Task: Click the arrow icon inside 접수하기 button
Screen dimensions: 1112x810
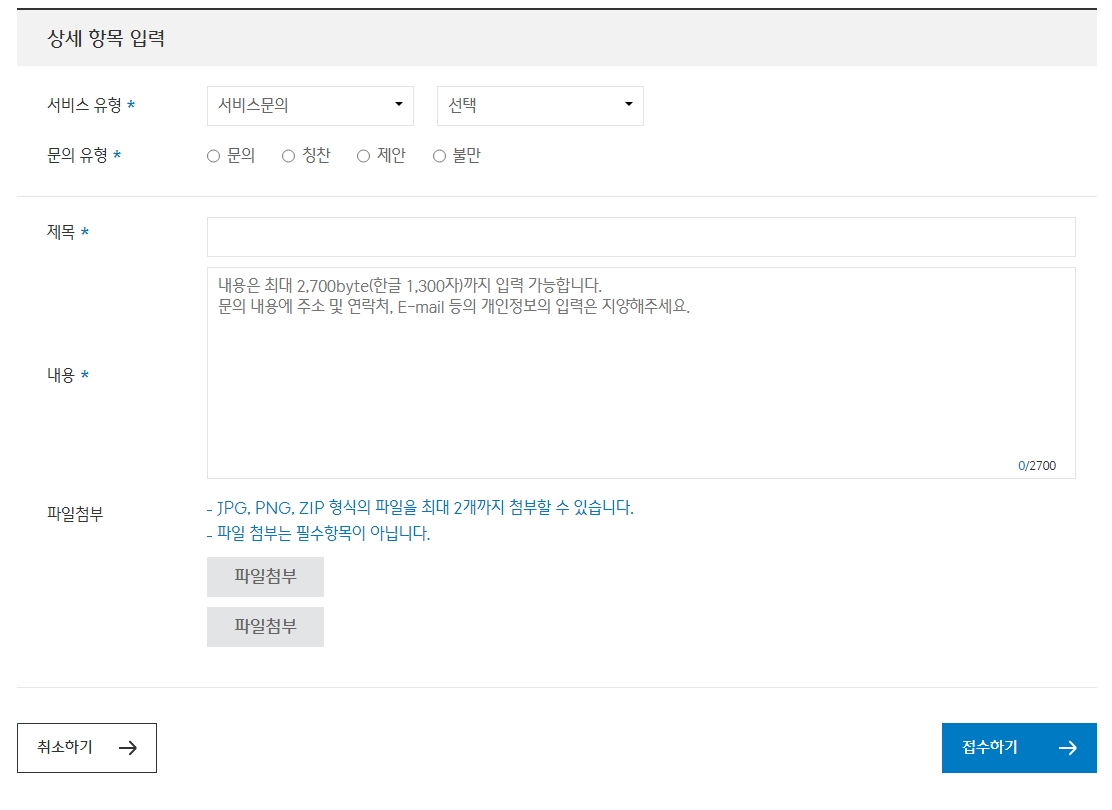Action: tap(1069, 747)
